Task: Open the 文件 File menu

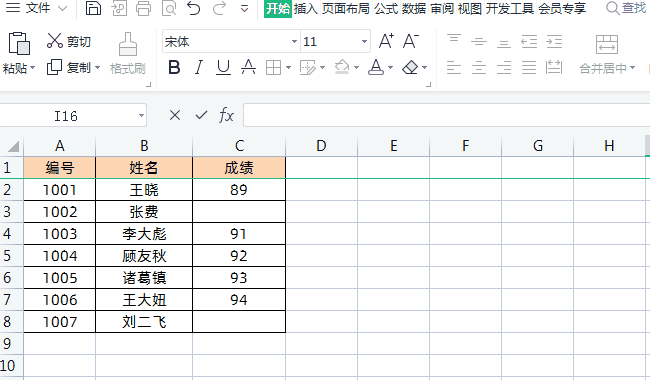Action: (x=37, y=8)
